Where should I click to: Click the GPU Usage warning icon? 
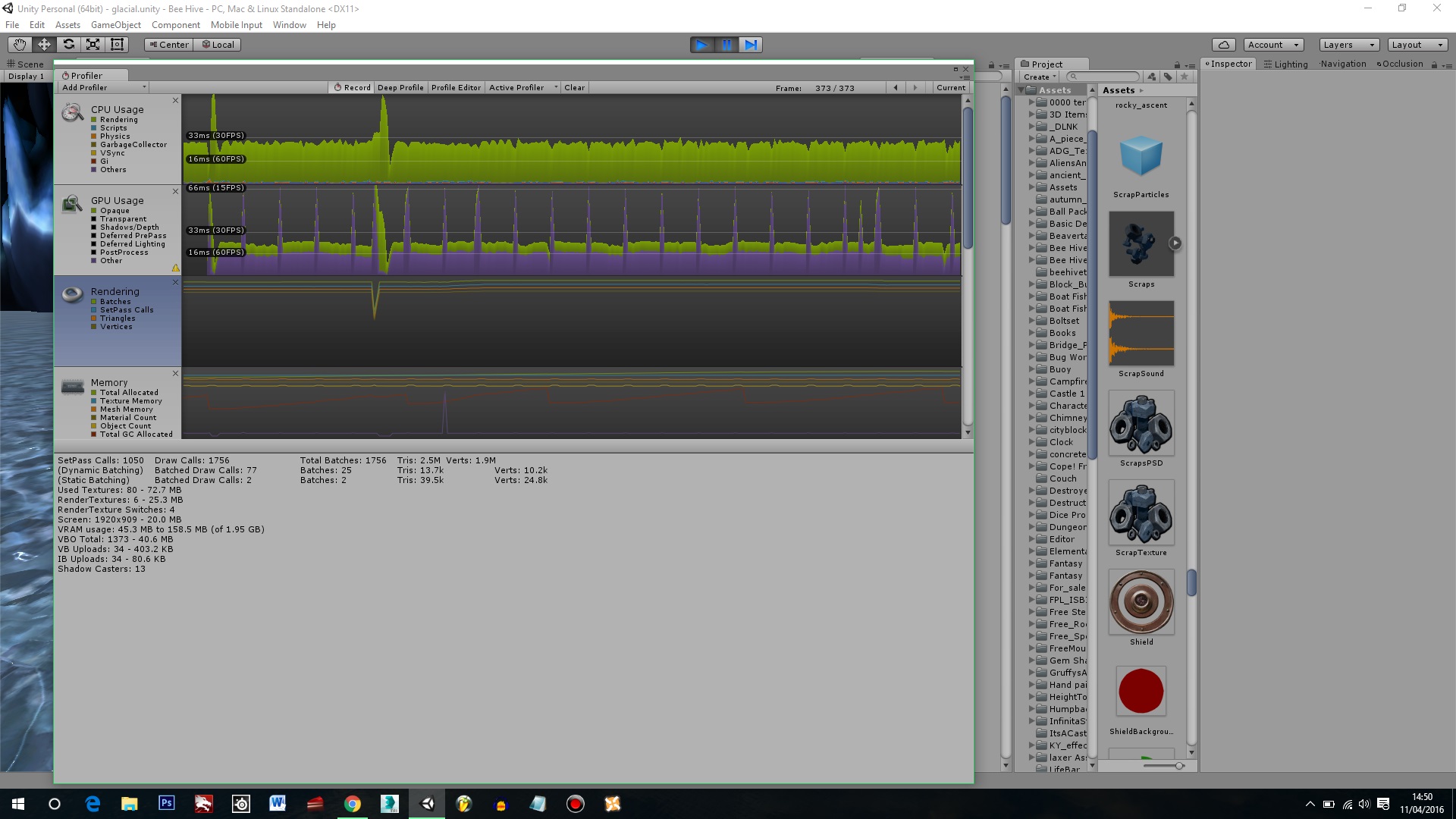coord(175,268)
